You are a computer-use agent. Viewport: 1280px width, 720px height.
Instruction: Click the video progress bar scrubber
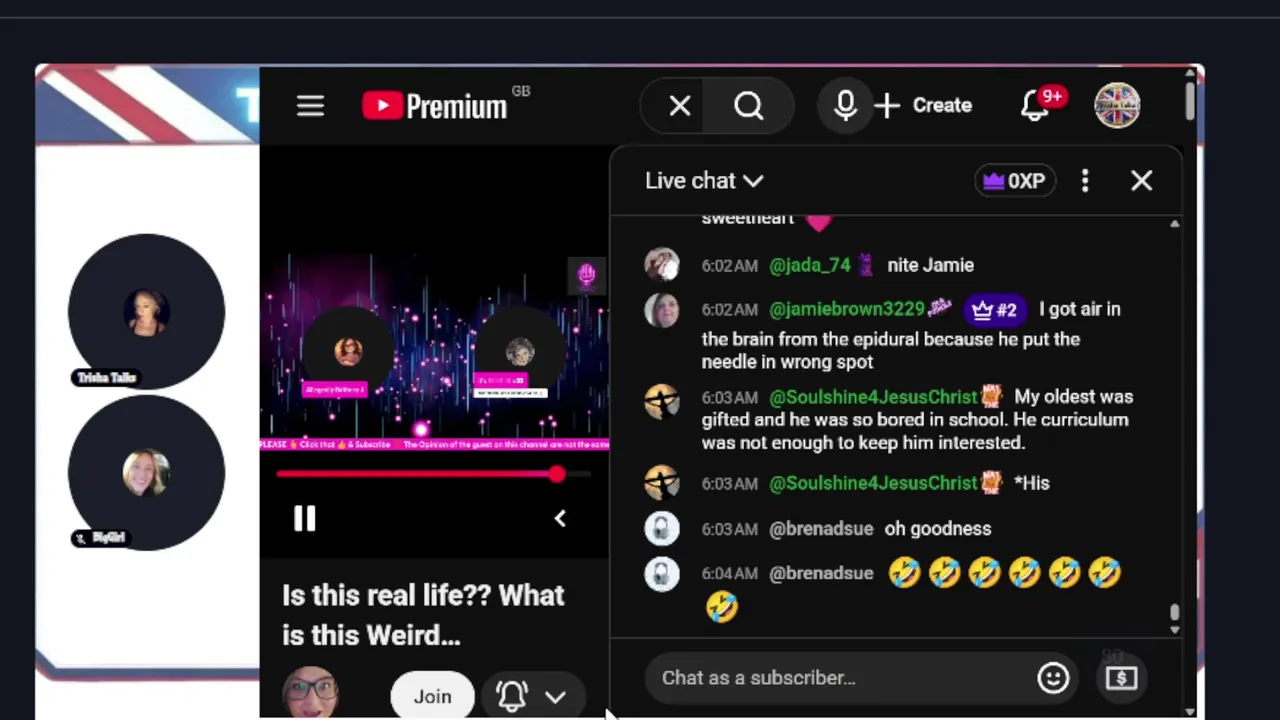click(x=557, y=475)
